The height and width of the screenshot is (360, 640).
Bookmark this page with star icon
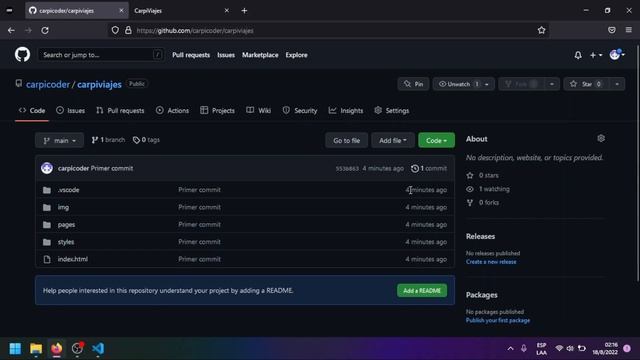click(541, 30)
